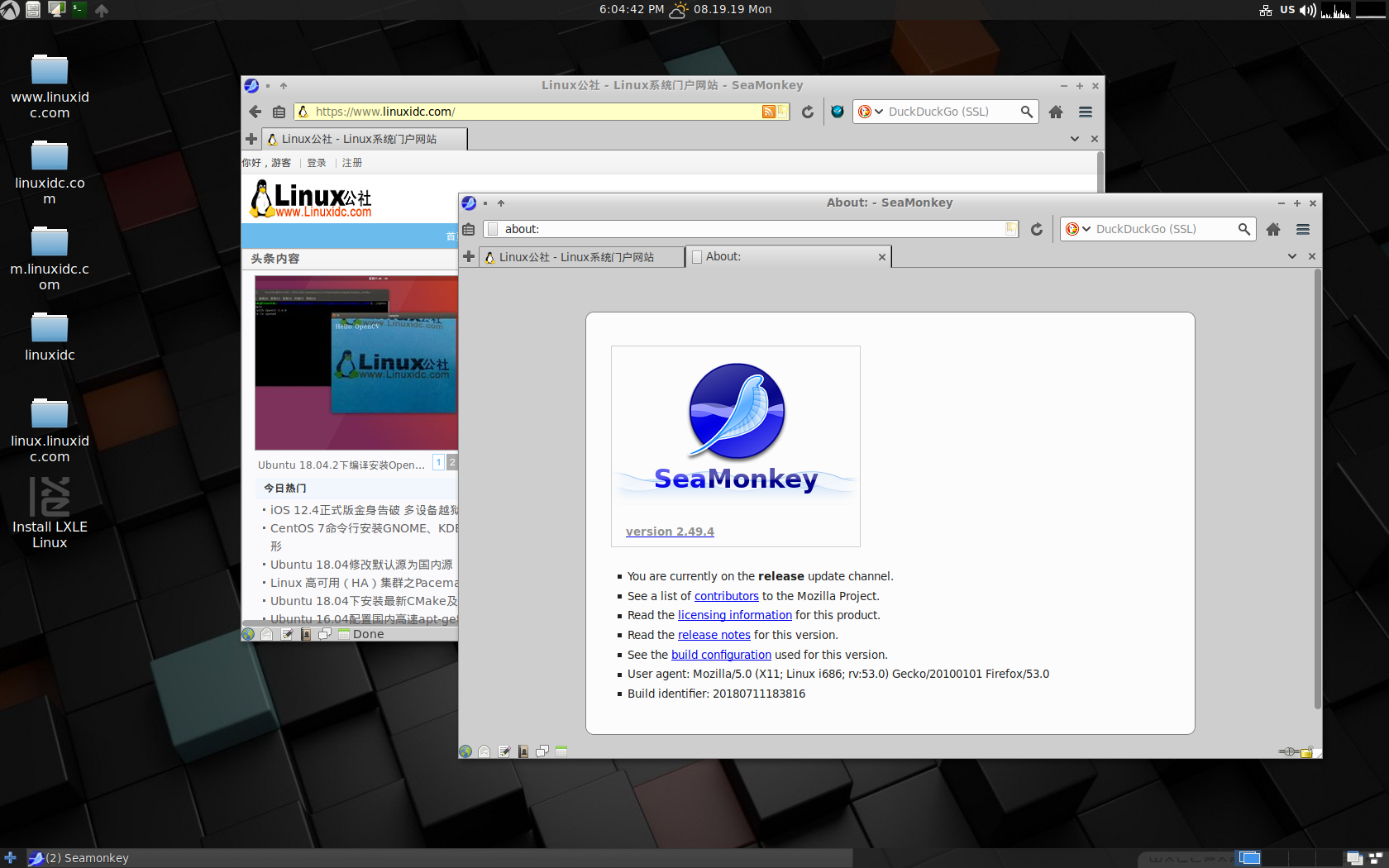Click the security padlock indicator

[x=1307, y=752]
